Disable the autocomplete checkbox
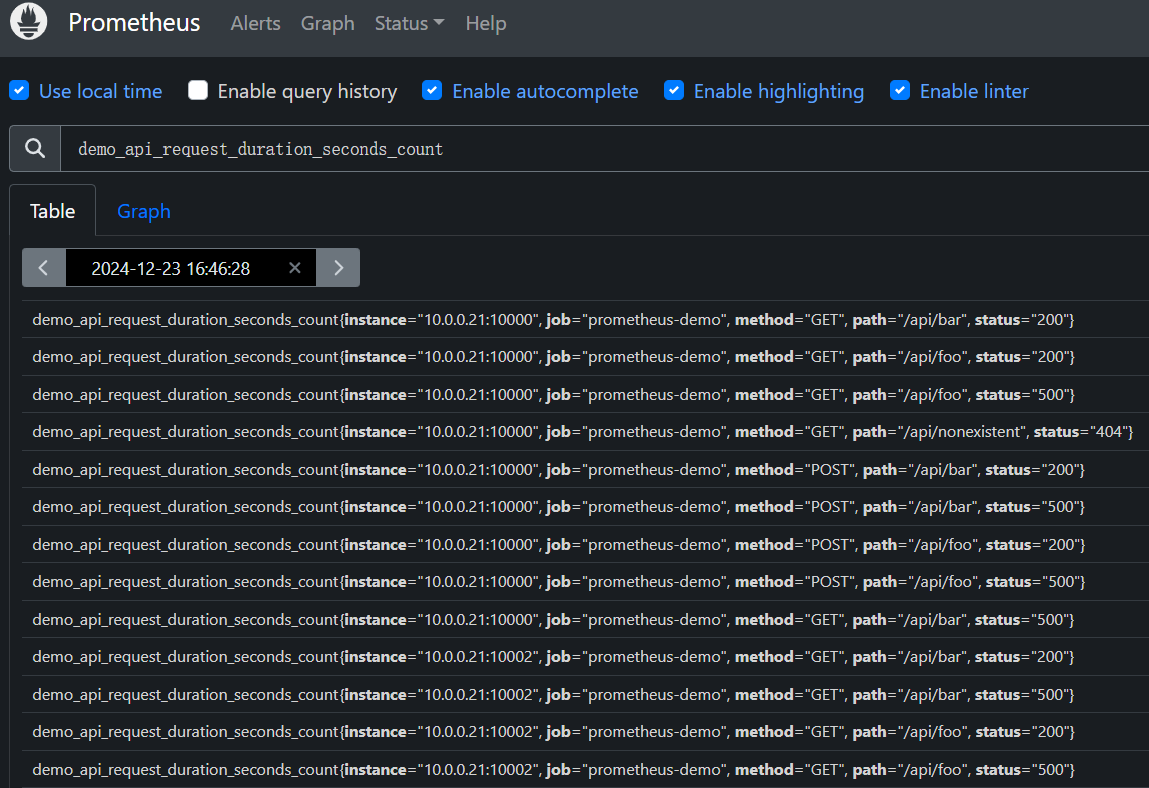 (x=432, y=91)
